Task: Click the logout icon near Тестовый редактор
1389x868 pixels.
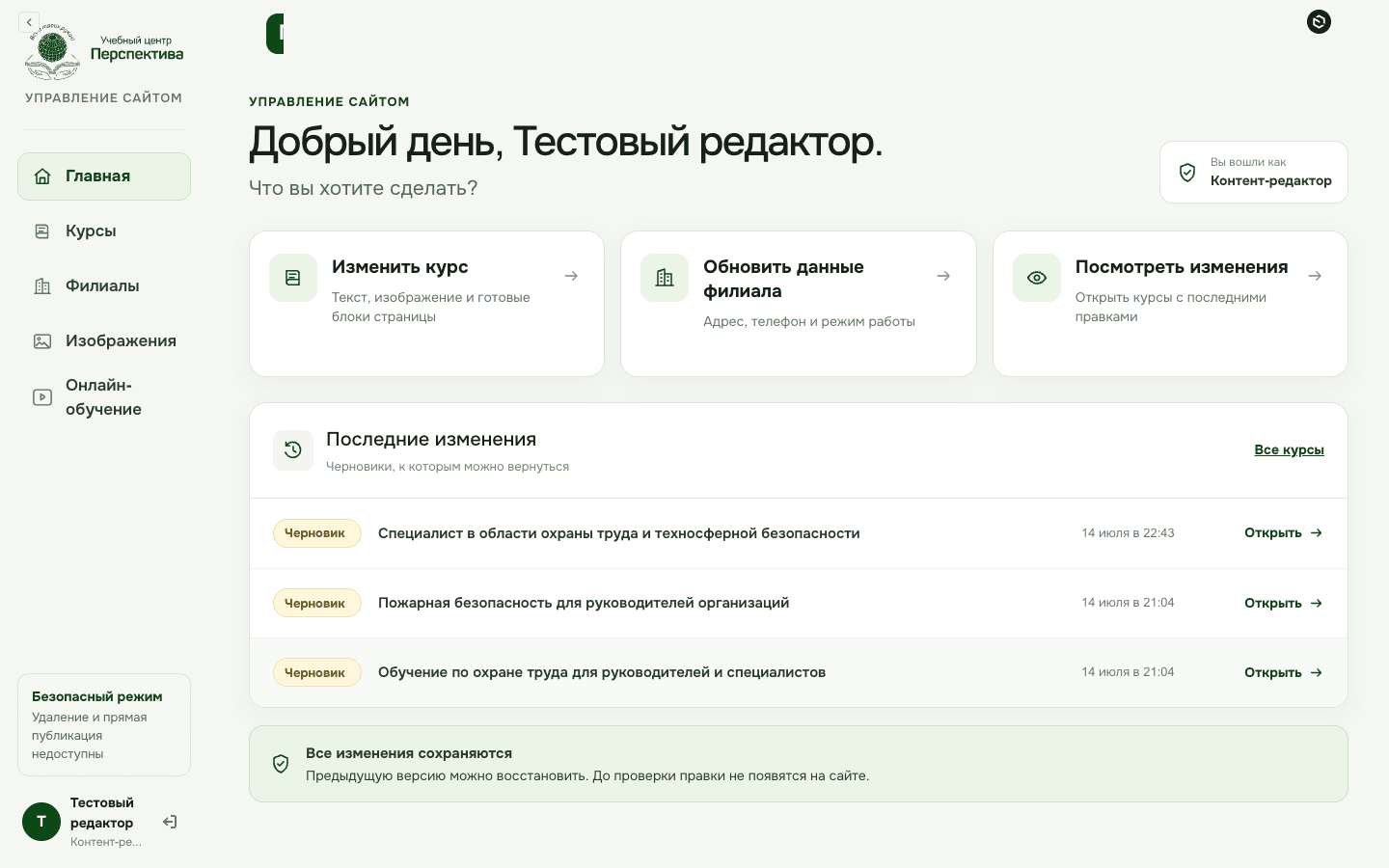Action: pos(170,822)
